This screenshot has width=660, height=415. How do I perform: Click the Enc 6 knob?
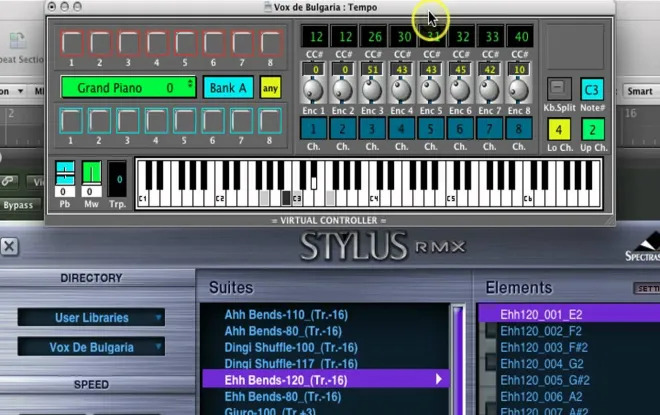[460, 90]
